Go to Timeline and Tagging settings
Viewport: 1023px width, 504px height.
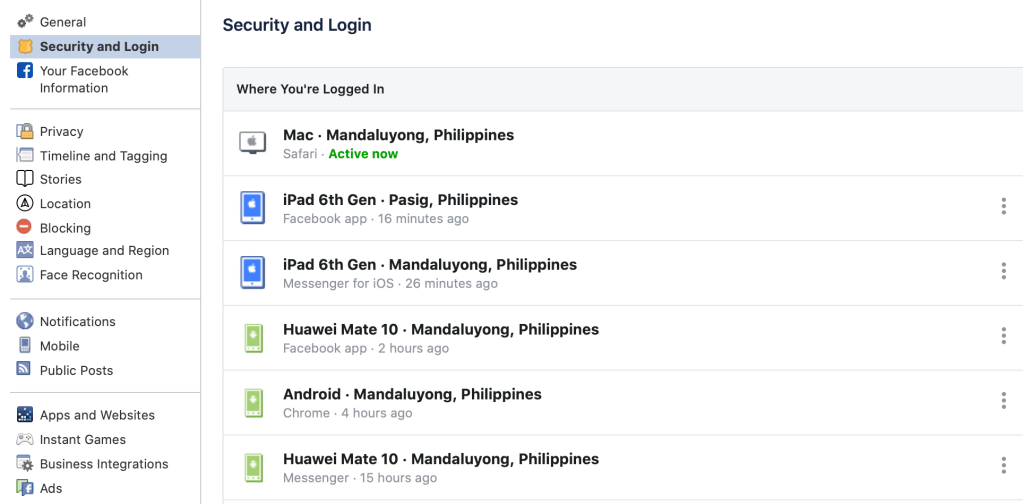(103, 156)
